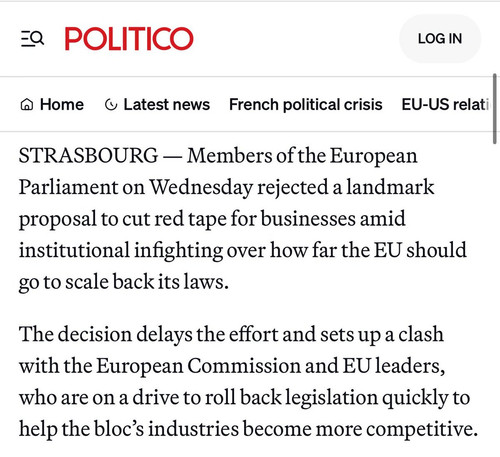Click the red POLITICO logo
The width and height of the screenshot is (500, 457).
point(129,39)
